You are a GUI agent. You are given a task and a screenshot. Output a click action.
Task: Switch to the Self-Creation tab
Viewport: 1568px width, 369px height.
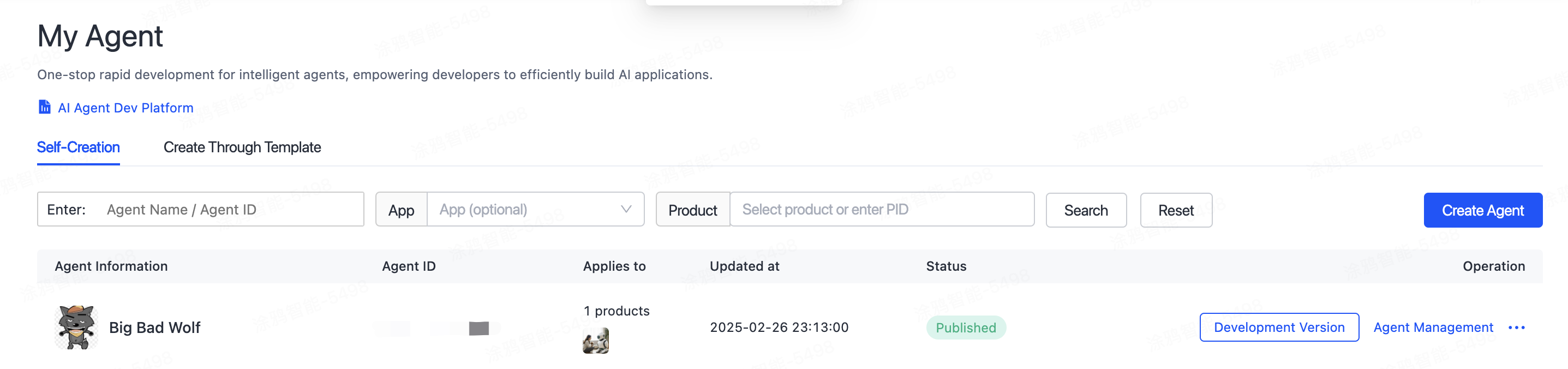pyautogui.click(x=78, y=147)
